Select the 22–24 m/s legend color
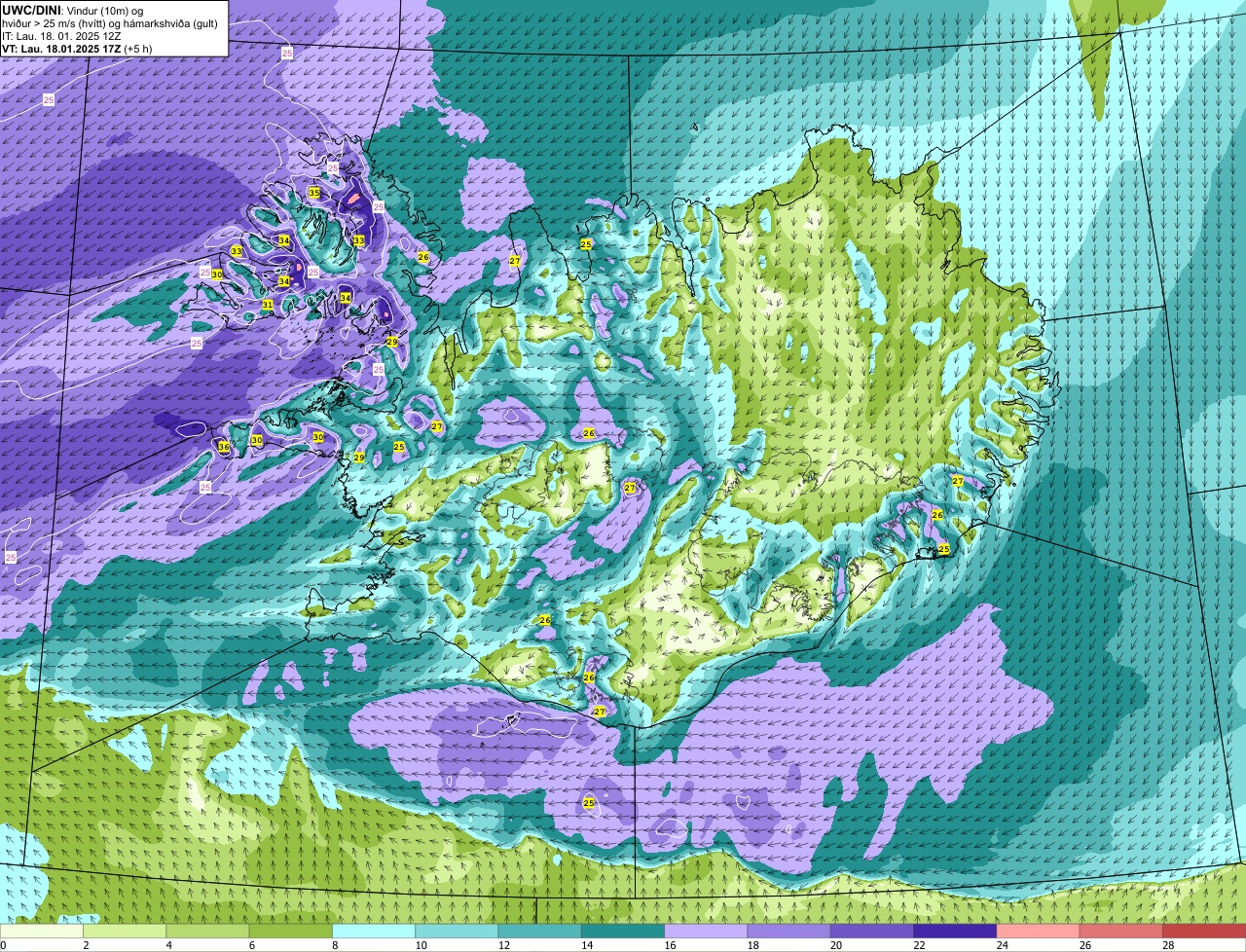Screen dimensions: 1246x952 click(955, 931)
